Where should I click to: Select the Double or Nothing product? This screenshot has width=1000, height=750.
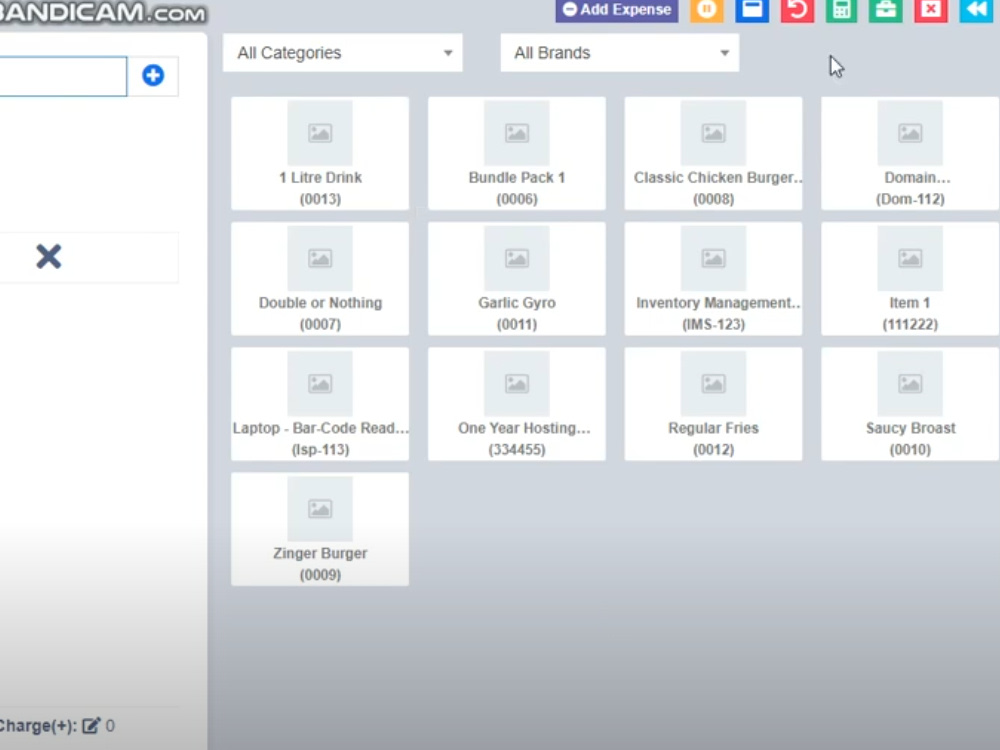(x=320, y=279)
